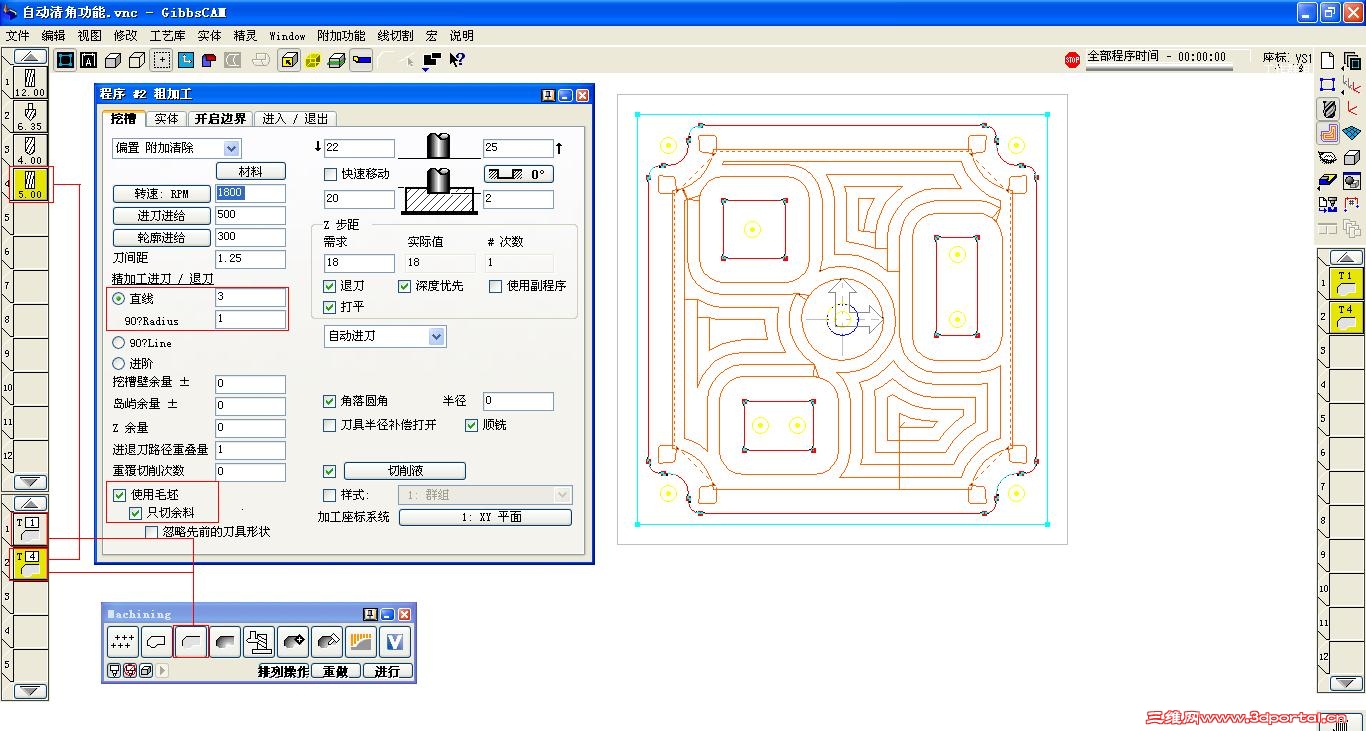Toggle the 使用毛坯 checkbox

pos(120,495)
